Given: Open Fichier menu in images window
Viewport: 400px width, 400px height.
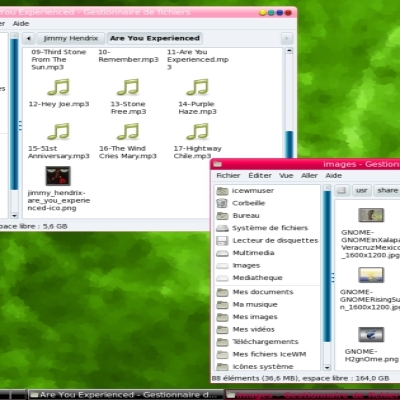Looking at the screenshot, I should pos(228,176).
